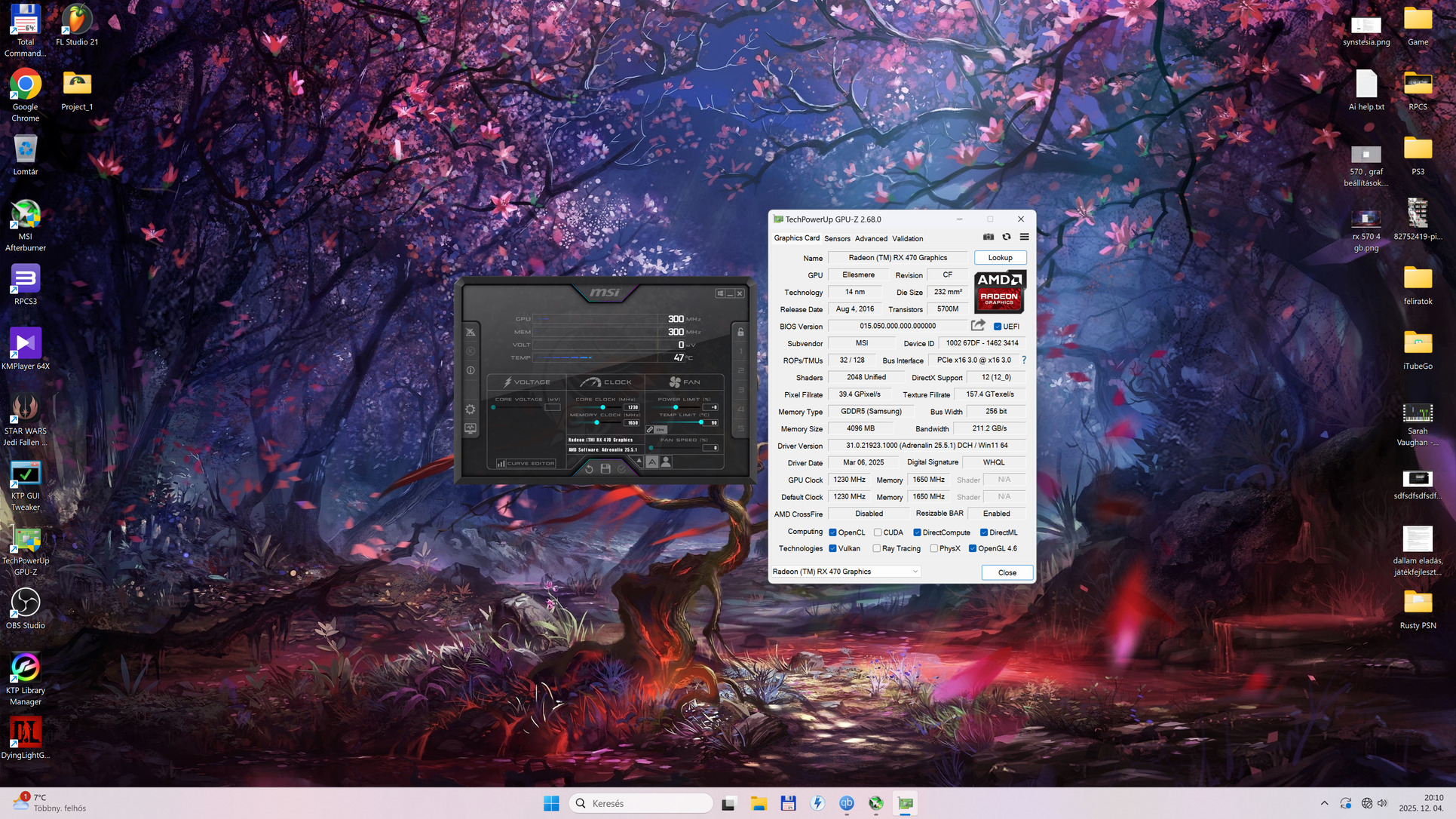Image resolution: width=1456 pixels, height=819 pixels.
Task: Click the Lookup button
Action: [1000, 258]
